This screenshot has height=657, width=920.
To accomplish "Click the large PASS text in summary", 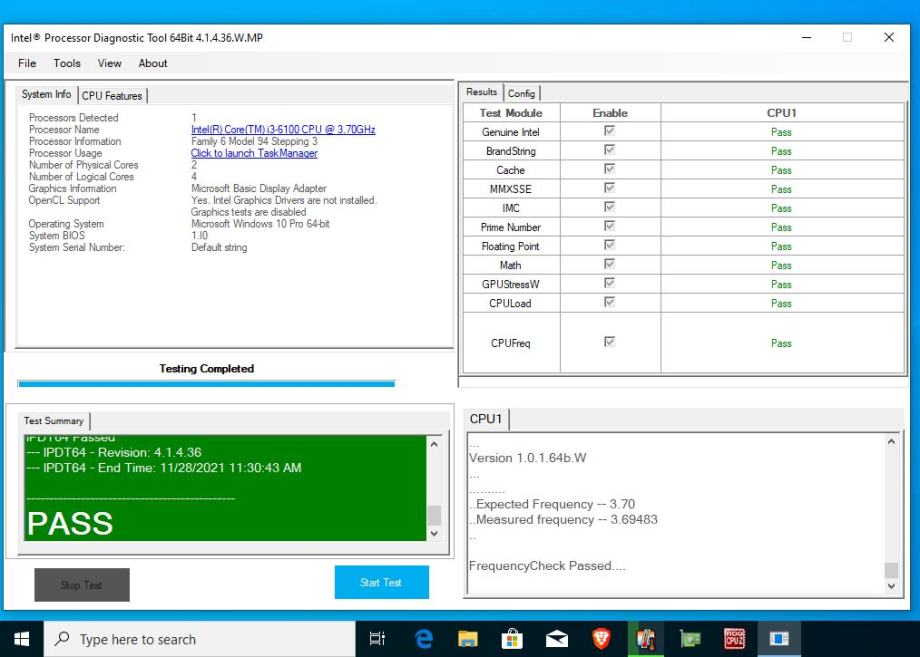I will click(x=70, y=523).
